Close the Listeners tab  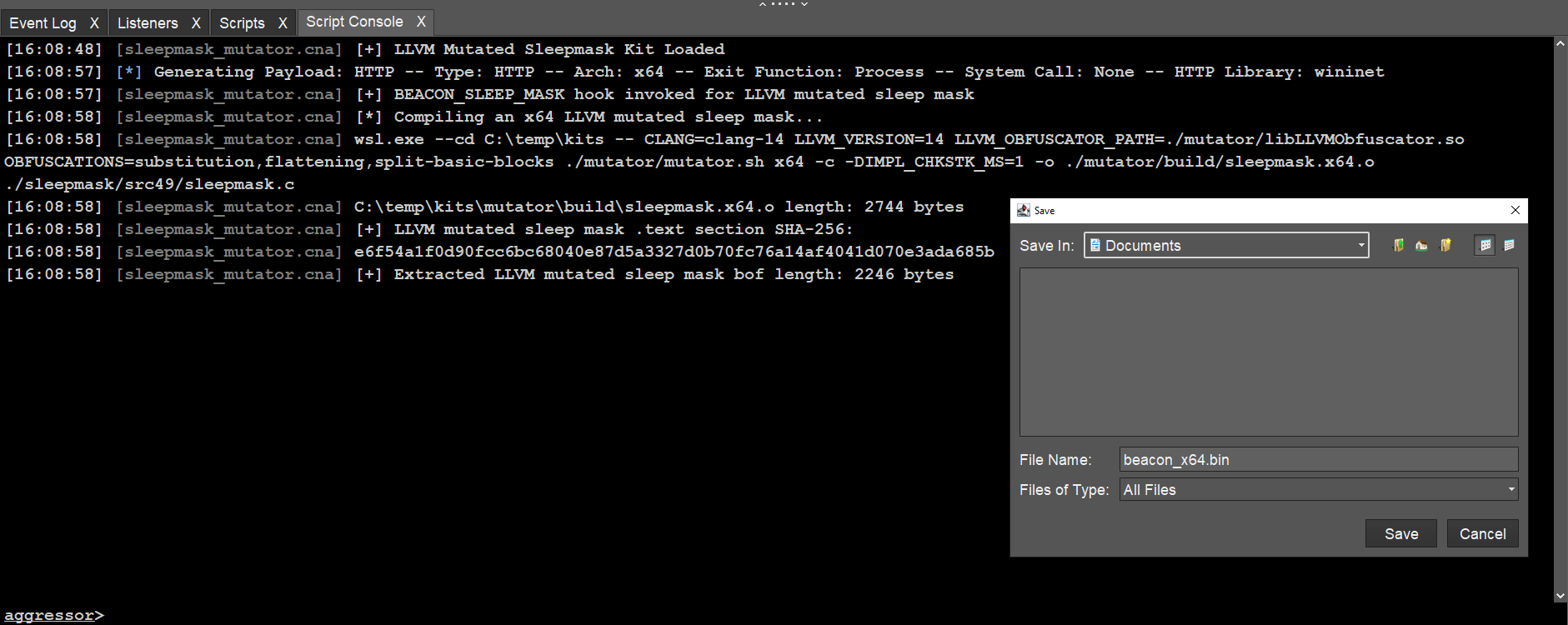pyautogui.click(x=196, y=23)
